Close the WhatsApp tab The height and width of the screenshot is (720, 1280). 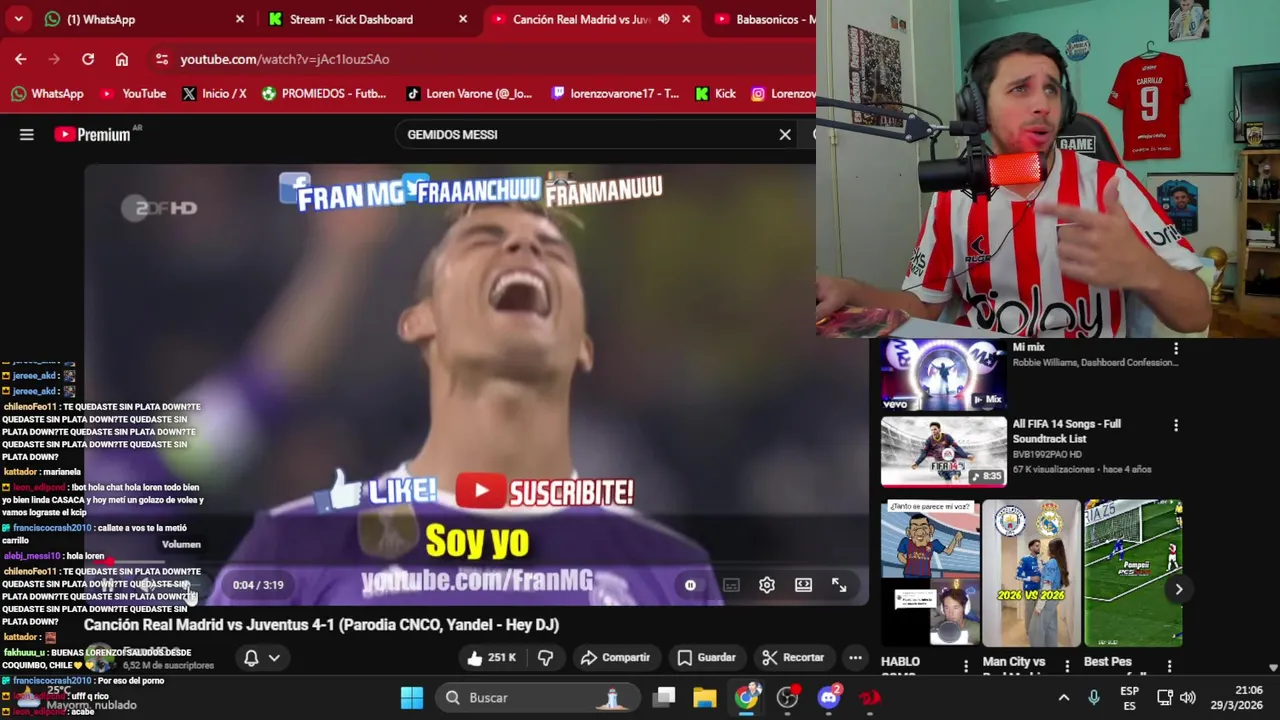click(x=240, y=19)
